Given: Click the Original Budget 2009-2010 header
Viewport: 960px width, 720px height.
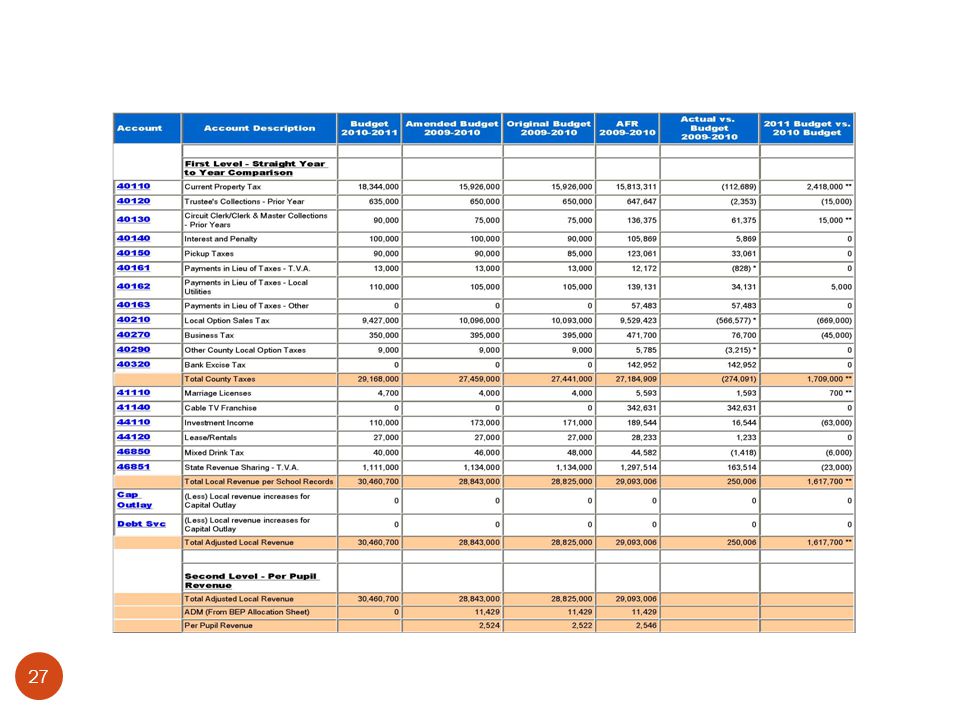Looking at the screenshot, I should click(x=549, y=128).
